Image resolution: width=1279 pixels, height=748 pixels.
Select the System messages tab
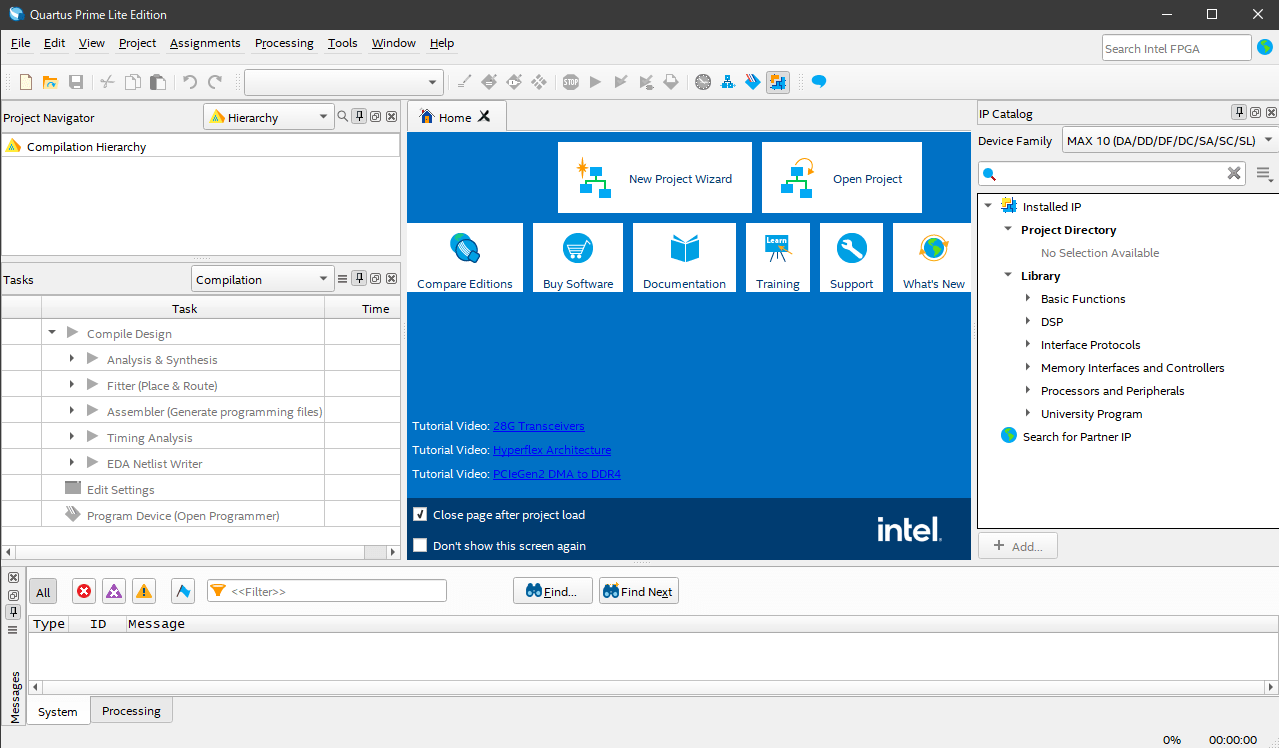(x=58, y=712)
